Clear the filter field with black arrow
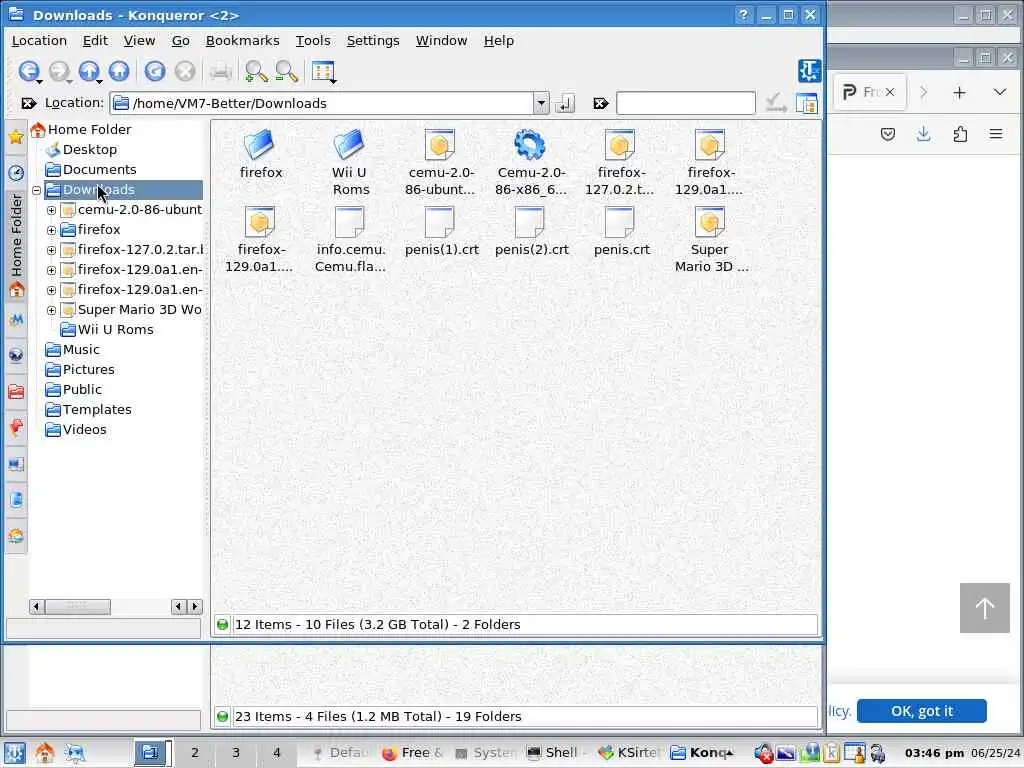 point(601,103)
